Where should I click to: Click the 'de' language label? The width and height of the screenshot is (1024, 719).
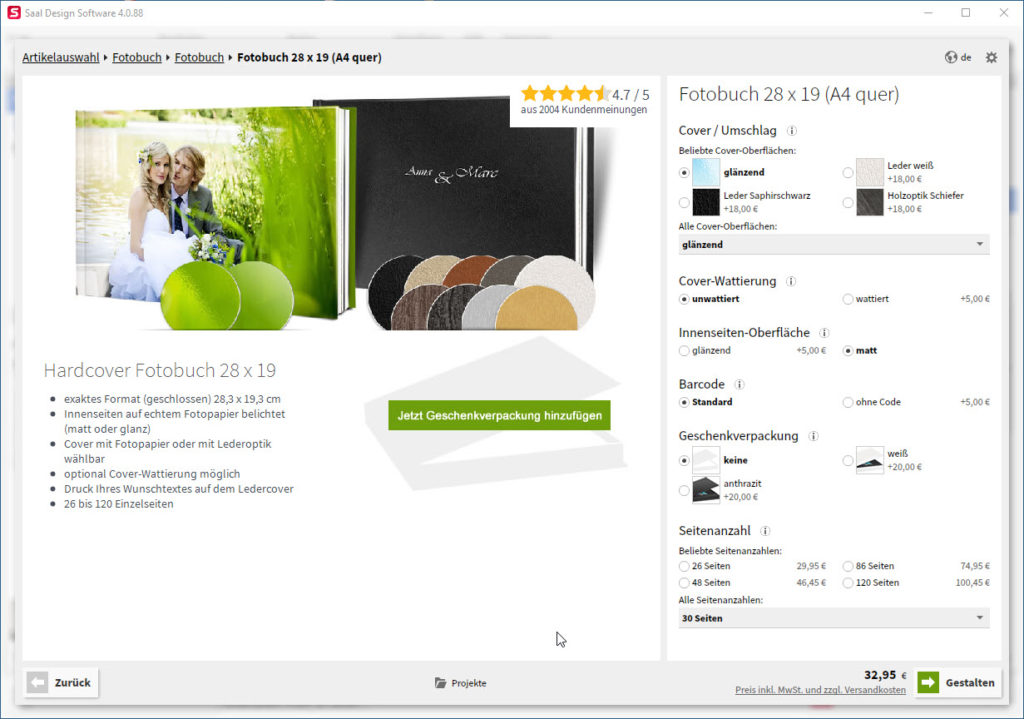click(966, 57)
